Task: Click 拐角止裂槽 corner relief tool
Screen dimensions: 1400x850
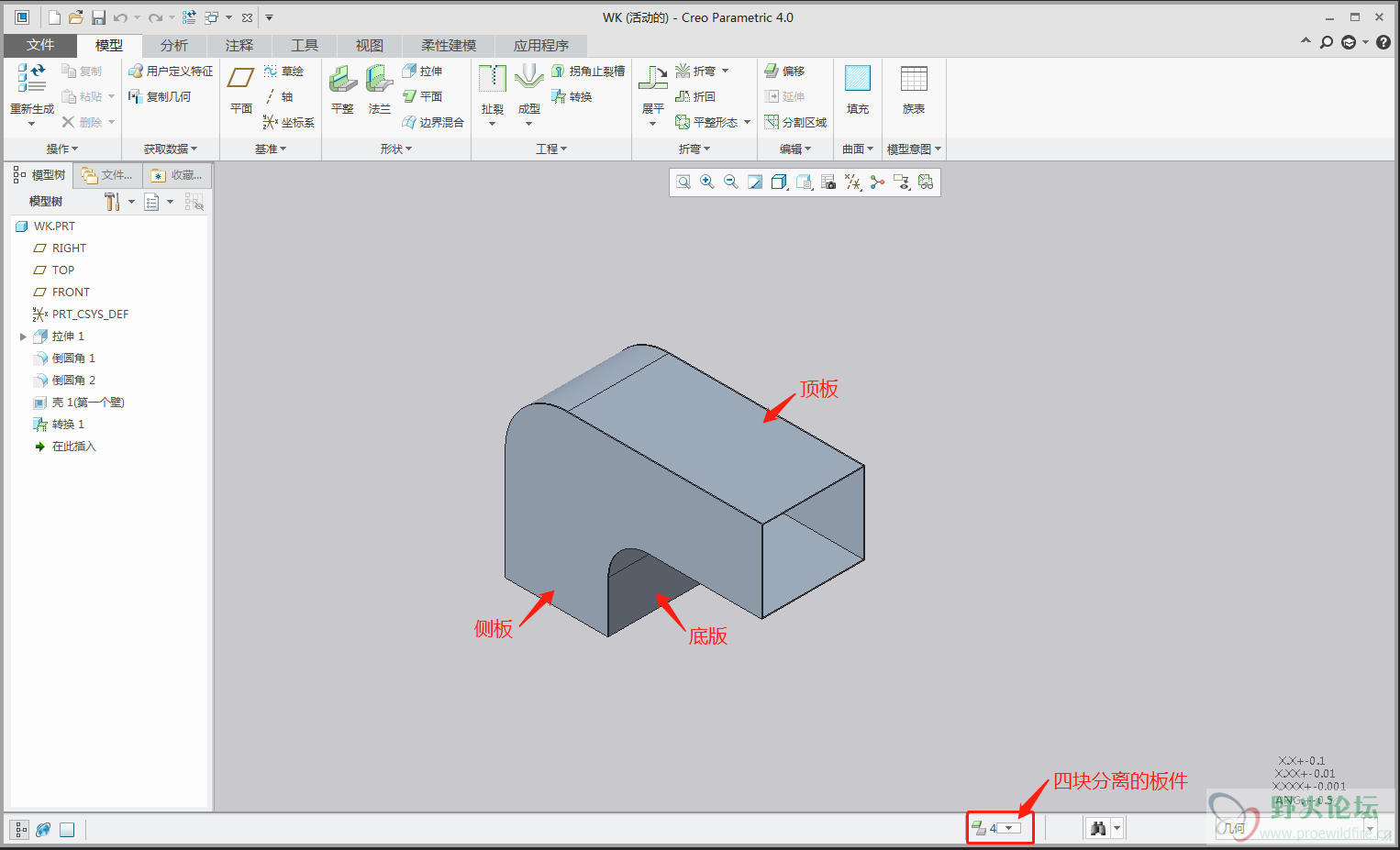Action: click(x=588, y=71)
